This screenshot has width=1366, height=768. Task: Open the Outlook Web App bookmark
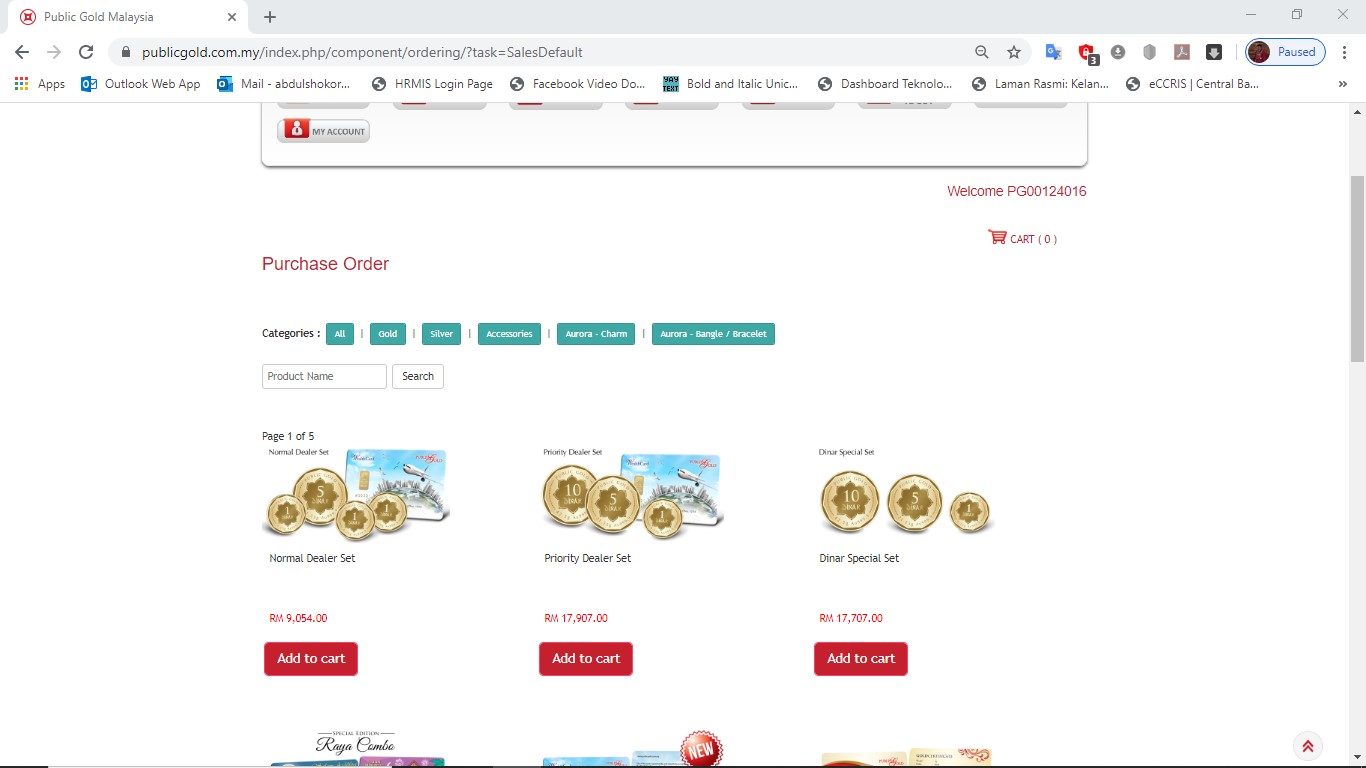(141, 84)
